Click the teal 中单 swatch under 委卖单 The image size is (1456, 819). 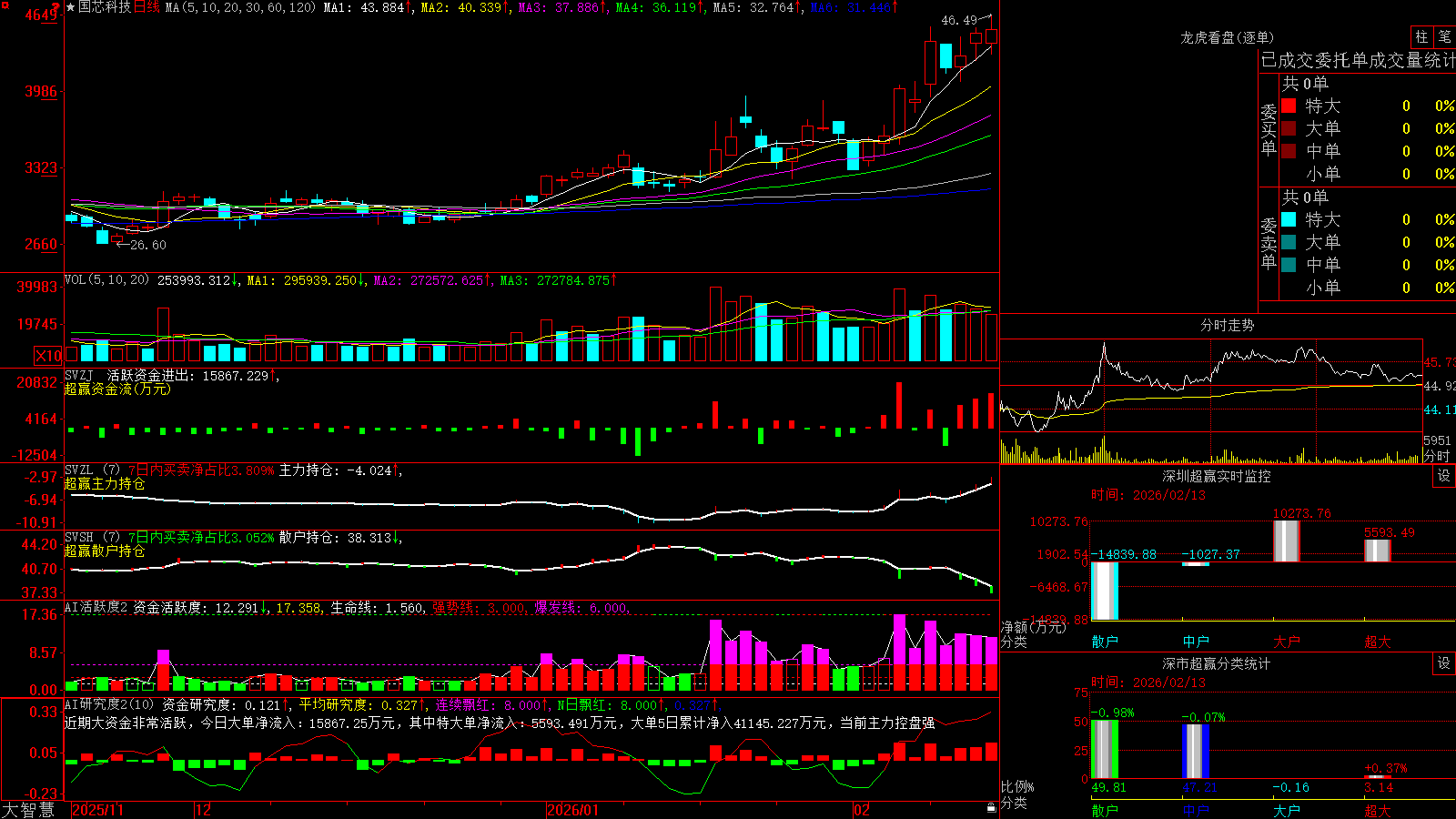coord(1289,265)
